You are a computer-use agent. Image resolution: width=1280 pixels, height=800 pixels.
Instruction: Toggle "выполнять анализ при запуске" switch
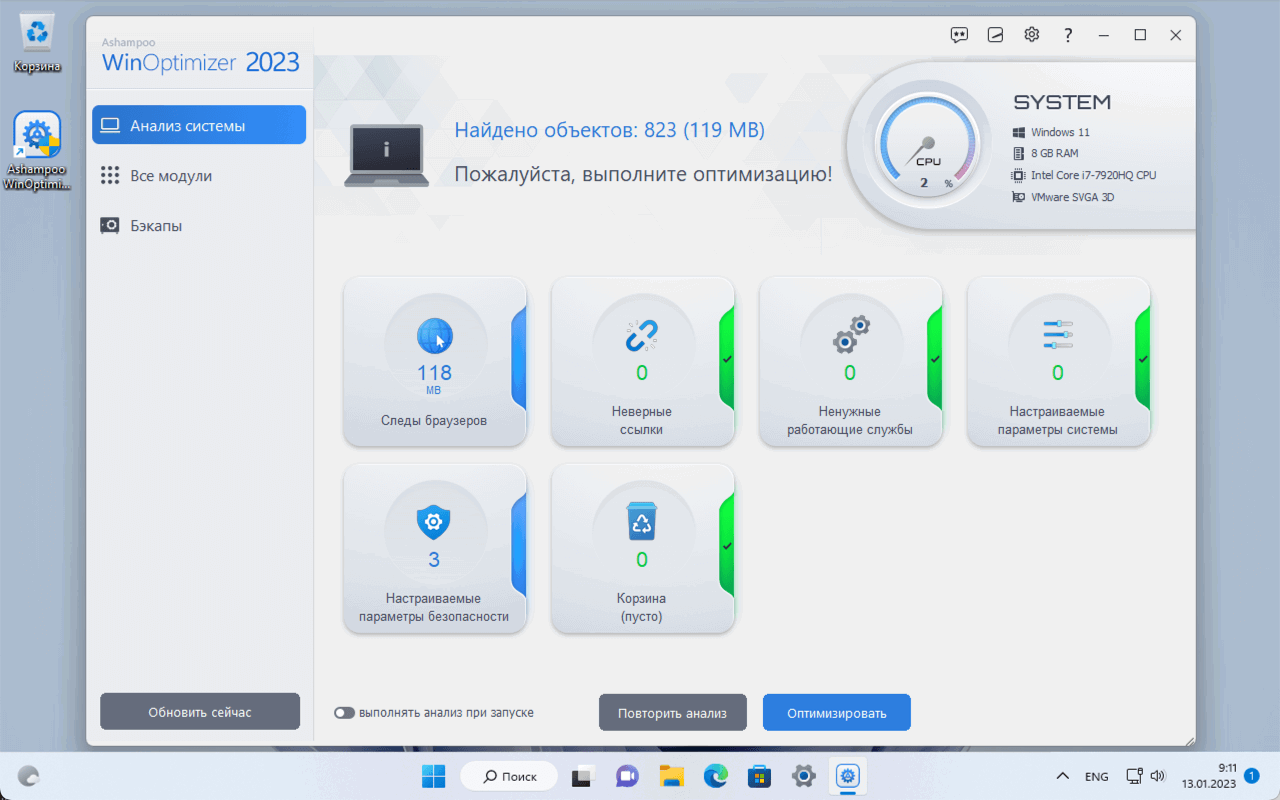345,713
